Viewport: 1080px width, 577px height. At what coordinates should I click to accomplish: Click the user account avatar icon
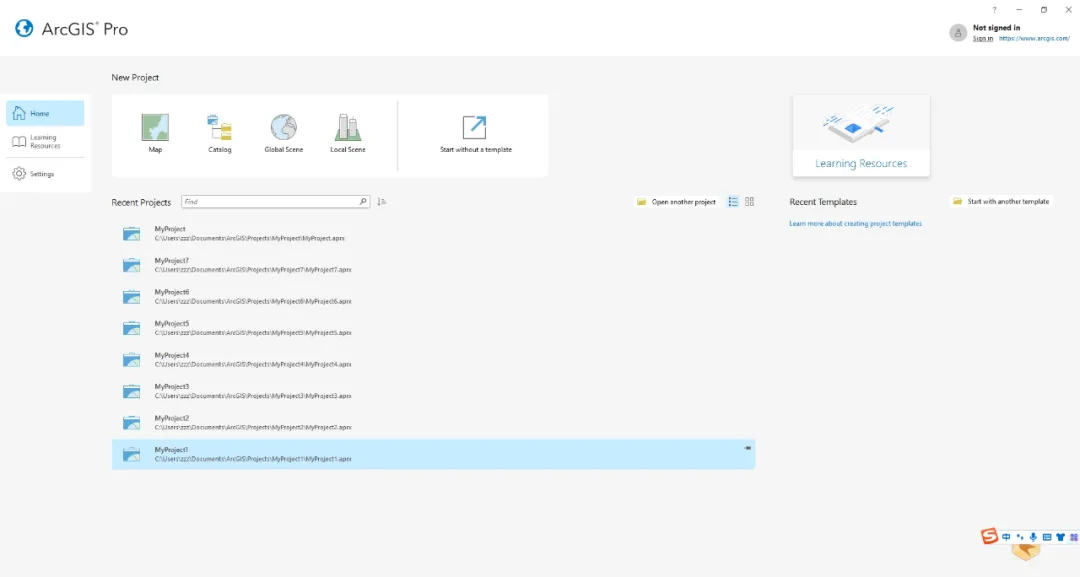pos(958,32)
